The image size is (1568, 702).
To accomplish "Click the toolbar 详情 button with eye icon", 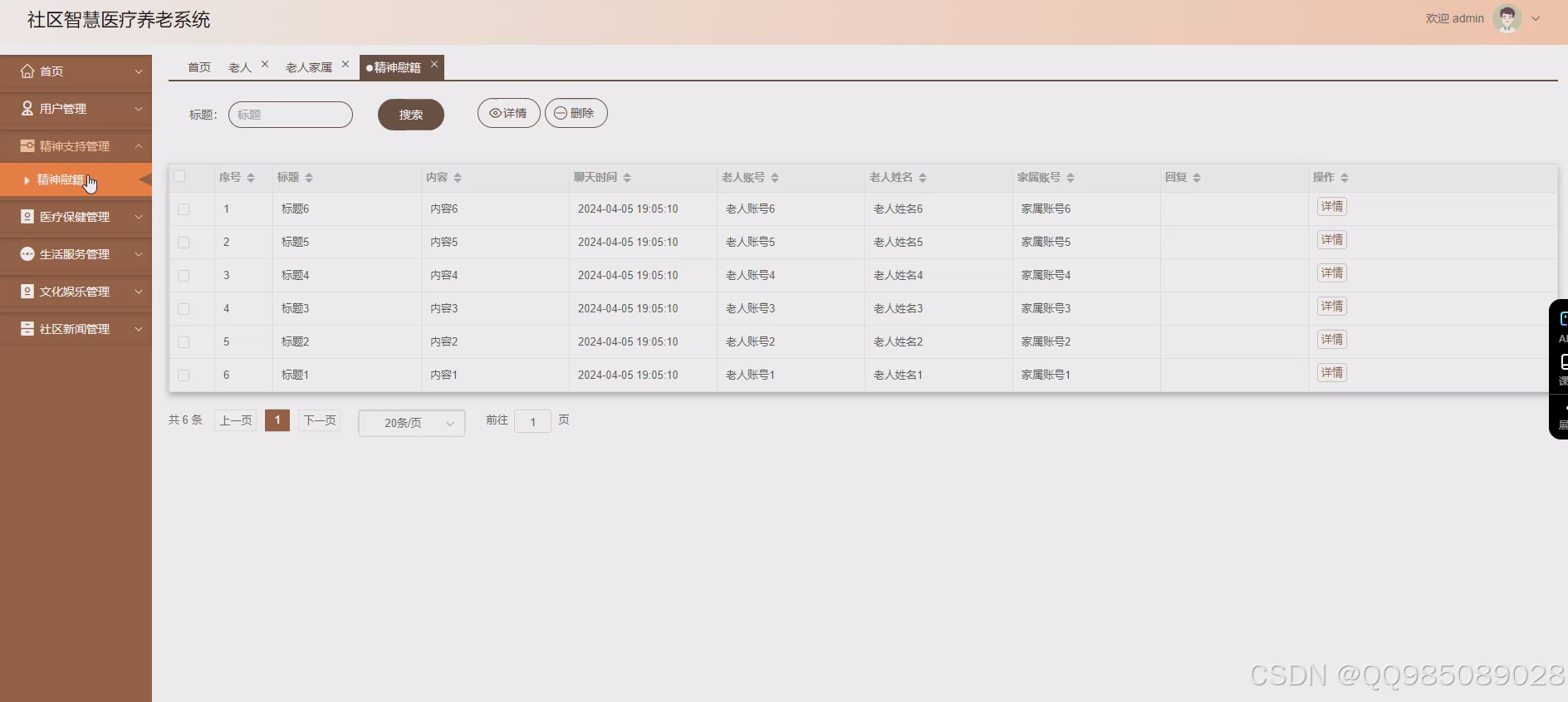I will [509, 113].
